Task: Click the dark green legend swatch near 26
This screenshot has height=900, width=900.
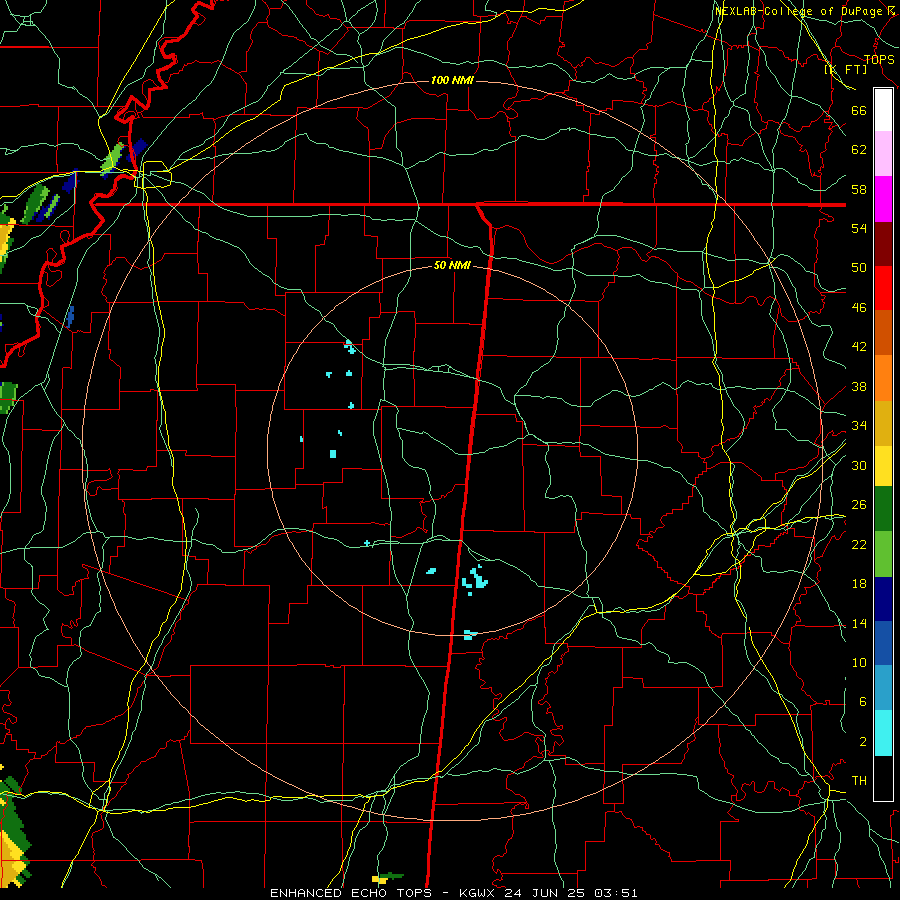Action: point(883,509)
